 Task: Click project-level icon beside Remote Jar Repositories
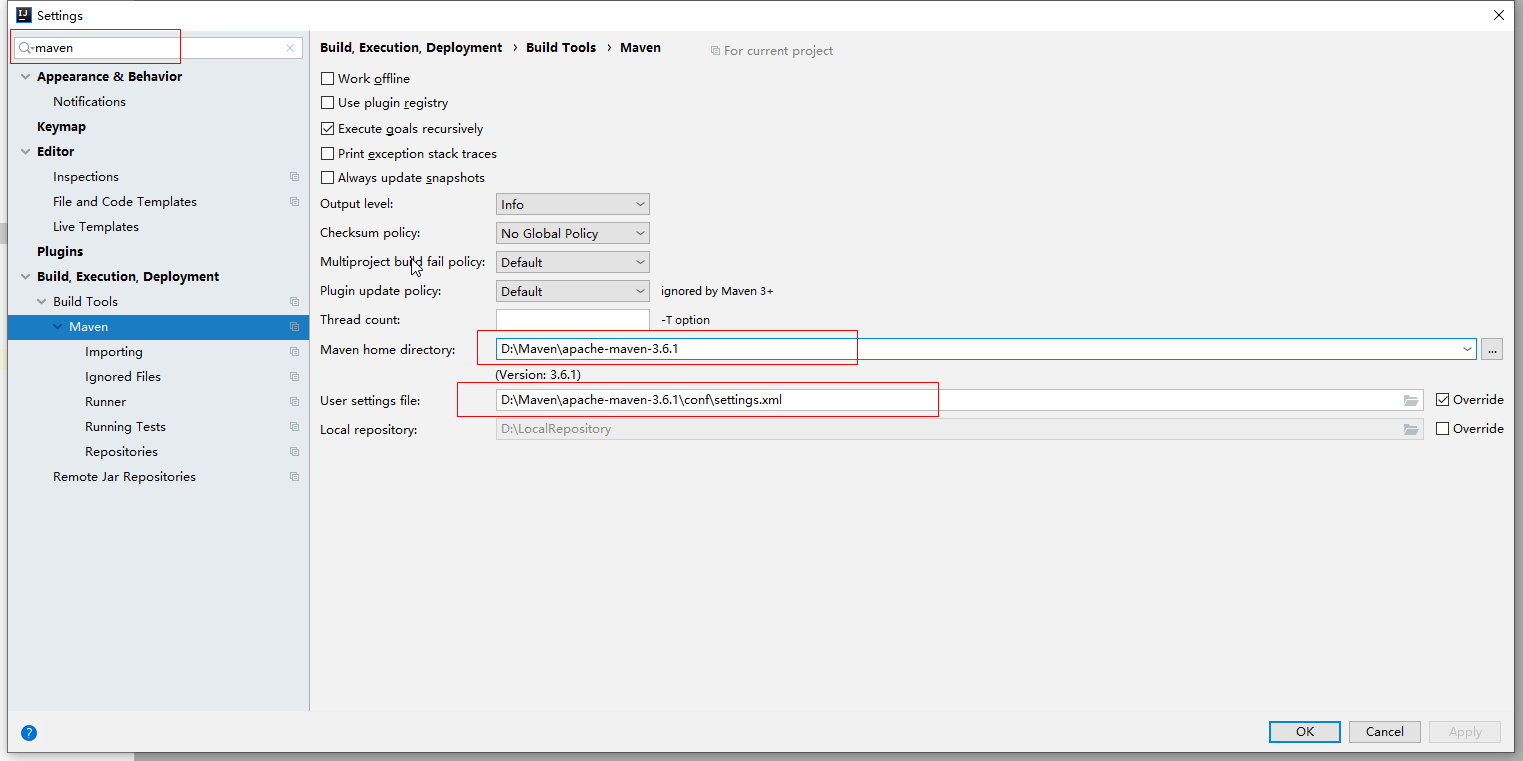pyautogui.click(x=294, y=477)
